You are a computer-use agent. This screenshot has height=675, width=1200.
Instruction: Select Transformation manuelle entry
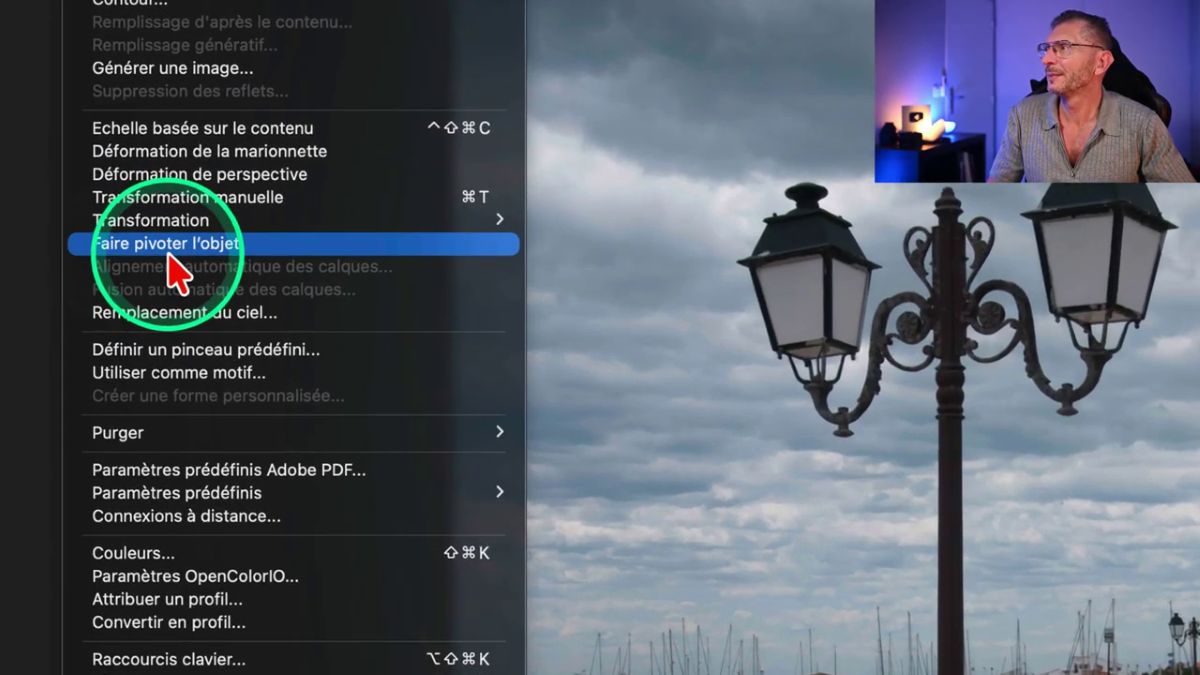pos(187,197)
